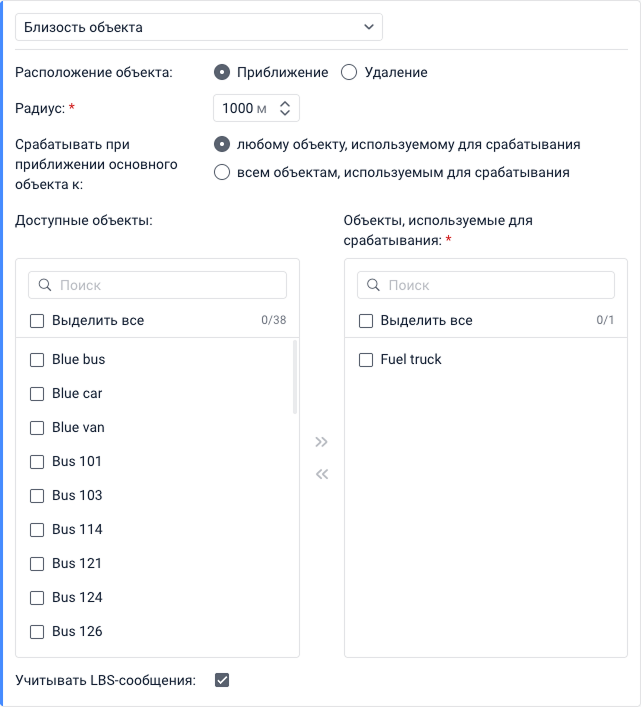This screenshot has width=641, height=707.
Task: Check 'Выделить все' for trigger objects
Action: click(x=366, y=321)
